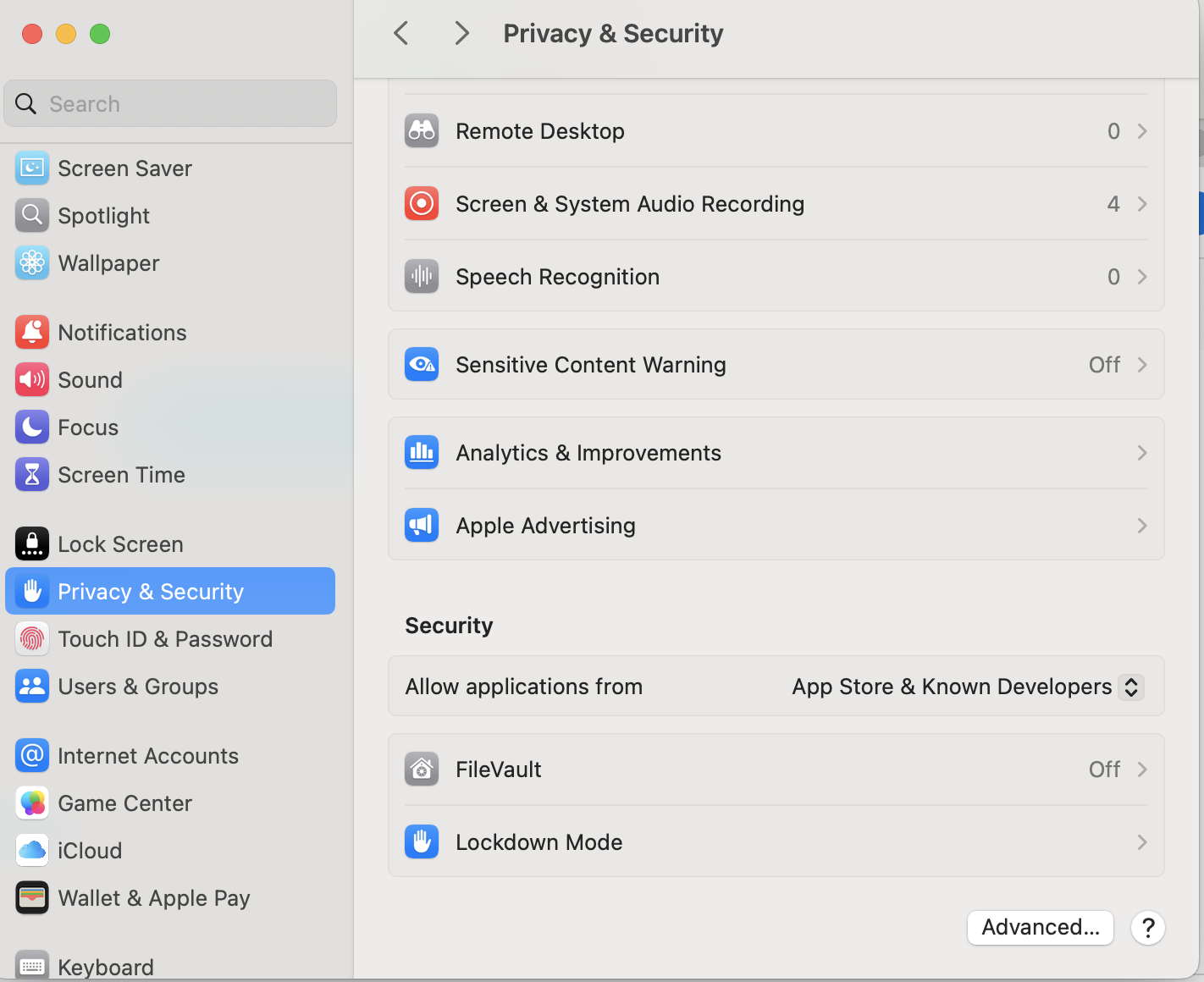1204x982 pixels.
Task: Expand FileVault settings via the Off chevron
Action: pos(1142,770)
